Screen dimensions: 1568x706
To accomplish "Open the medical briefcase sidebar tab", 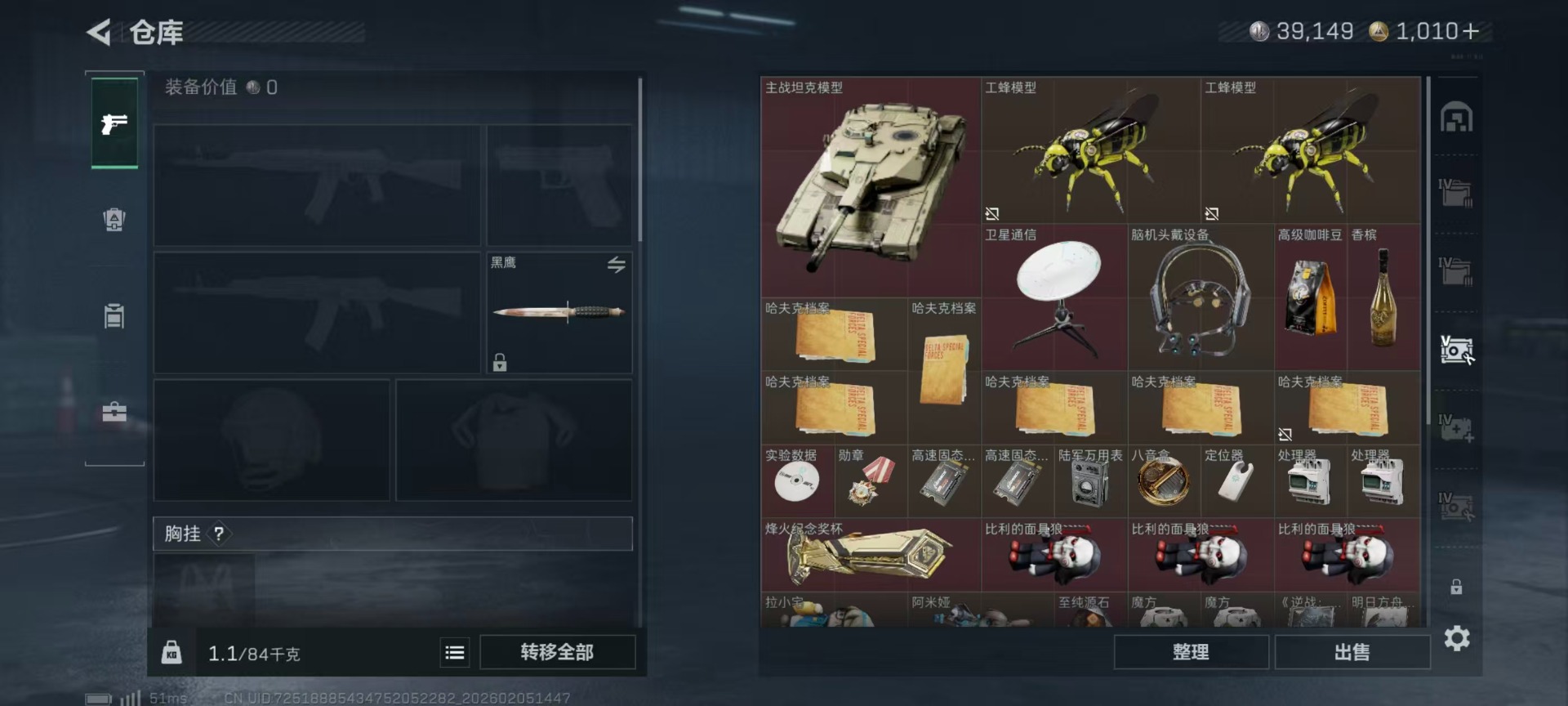I will [114, 411].
